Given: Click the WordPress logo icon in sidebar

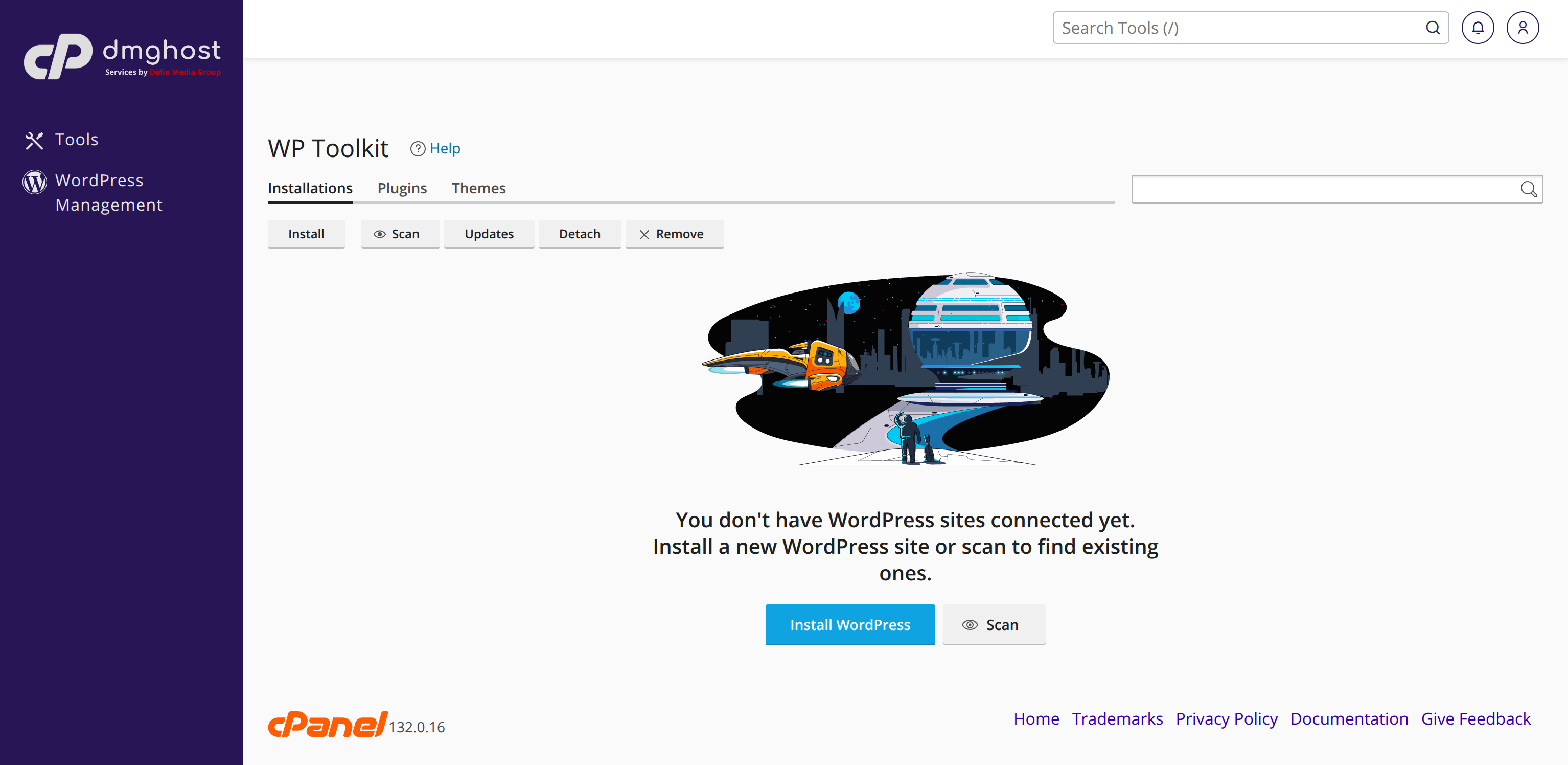Looking at the screenshot, I should tap(35, 182).
